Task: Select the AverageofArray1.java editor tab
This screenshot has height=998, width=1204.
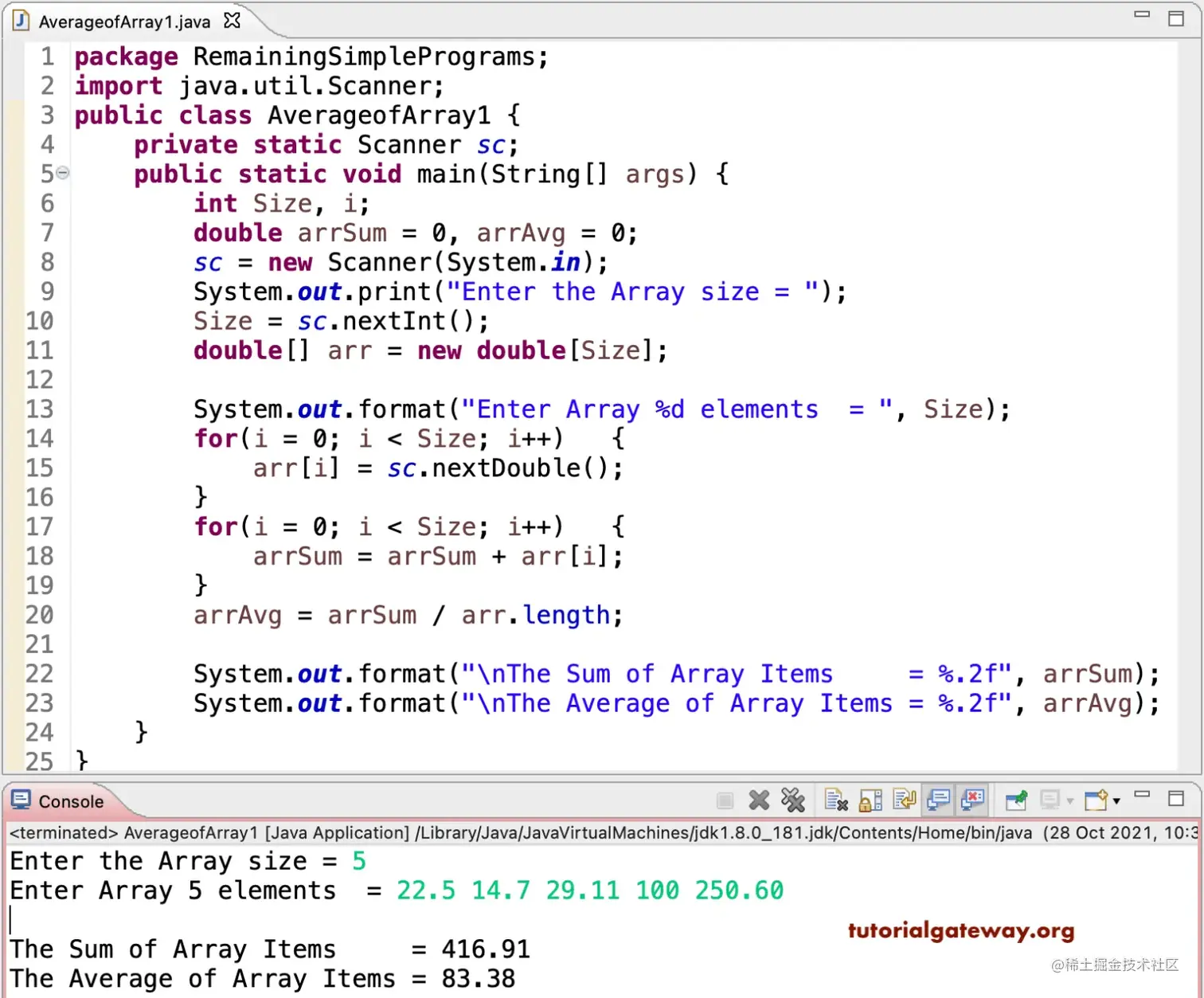Action: coord(124,22)
